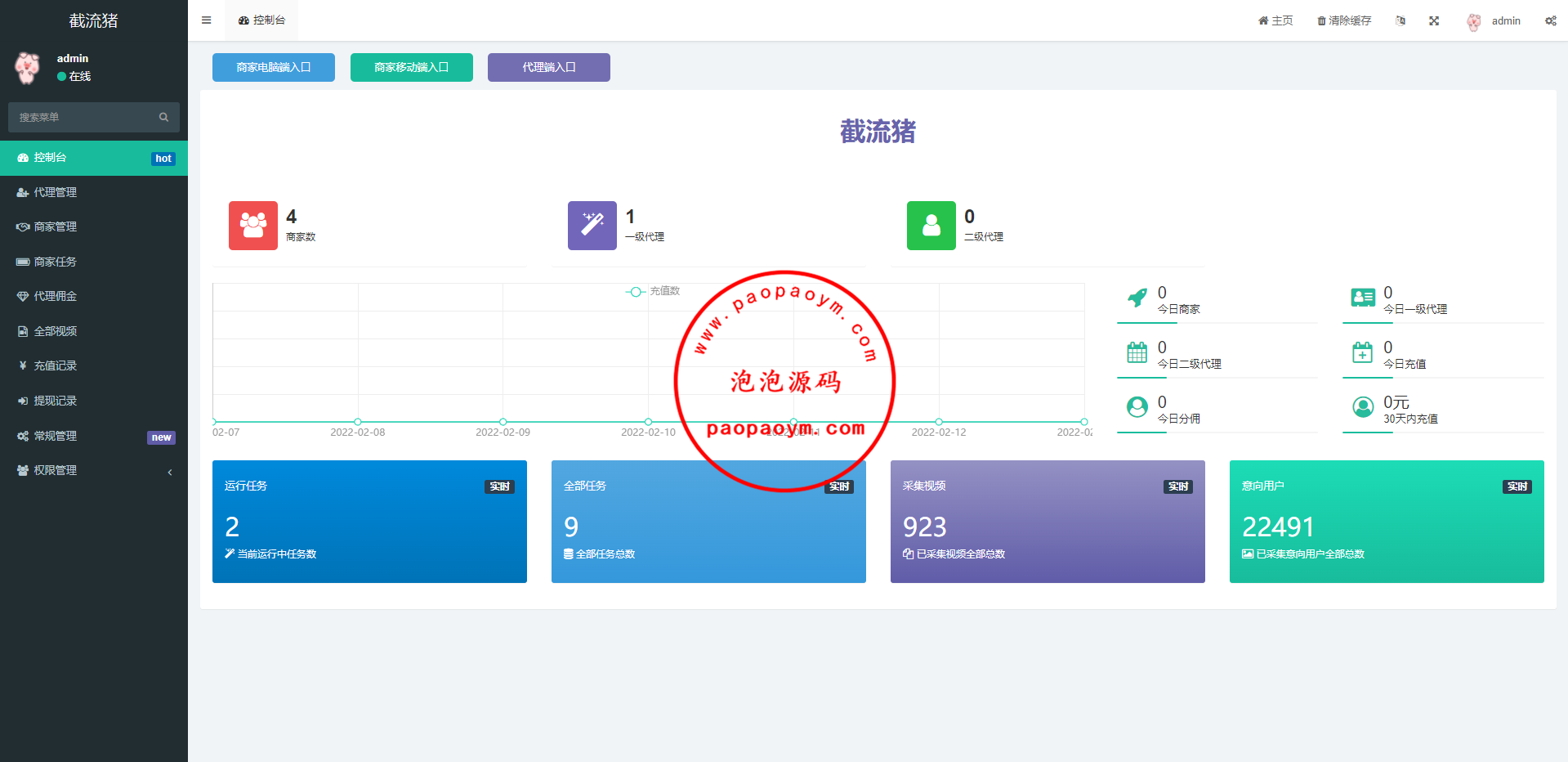Click the search magnifier icon in sidebar
This screenshot has width=1568, height=762.
click(163, 117)
